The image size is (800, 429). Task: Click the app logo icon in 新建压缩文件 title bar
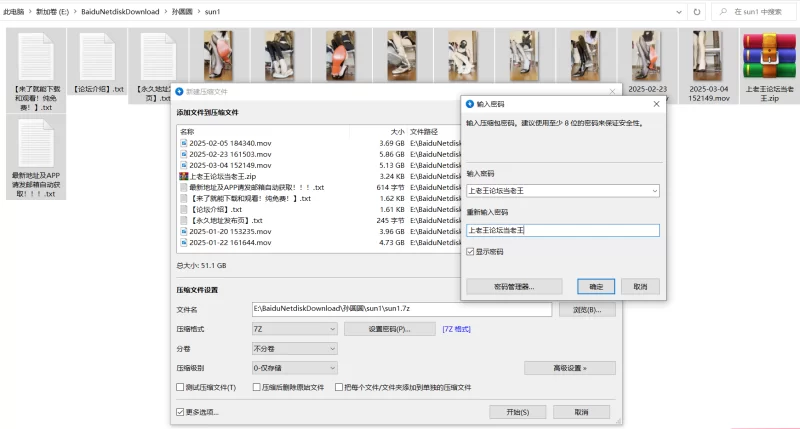(179, 92)
